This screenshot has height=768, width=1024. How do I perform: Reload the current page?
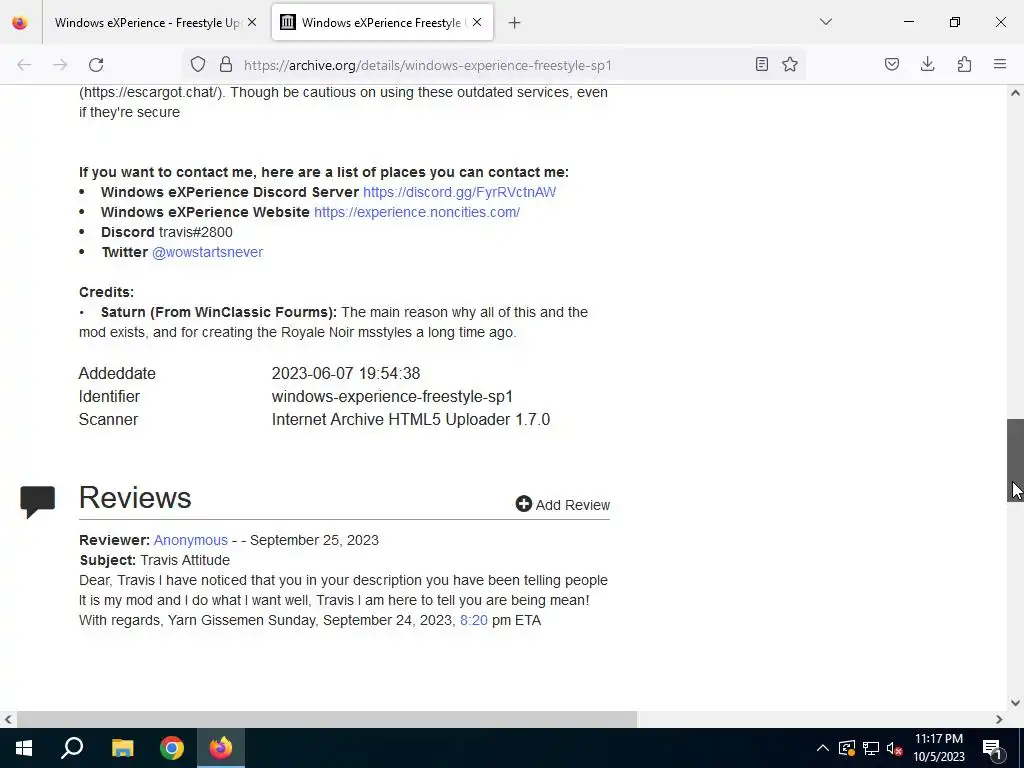(x=96, y=65)
